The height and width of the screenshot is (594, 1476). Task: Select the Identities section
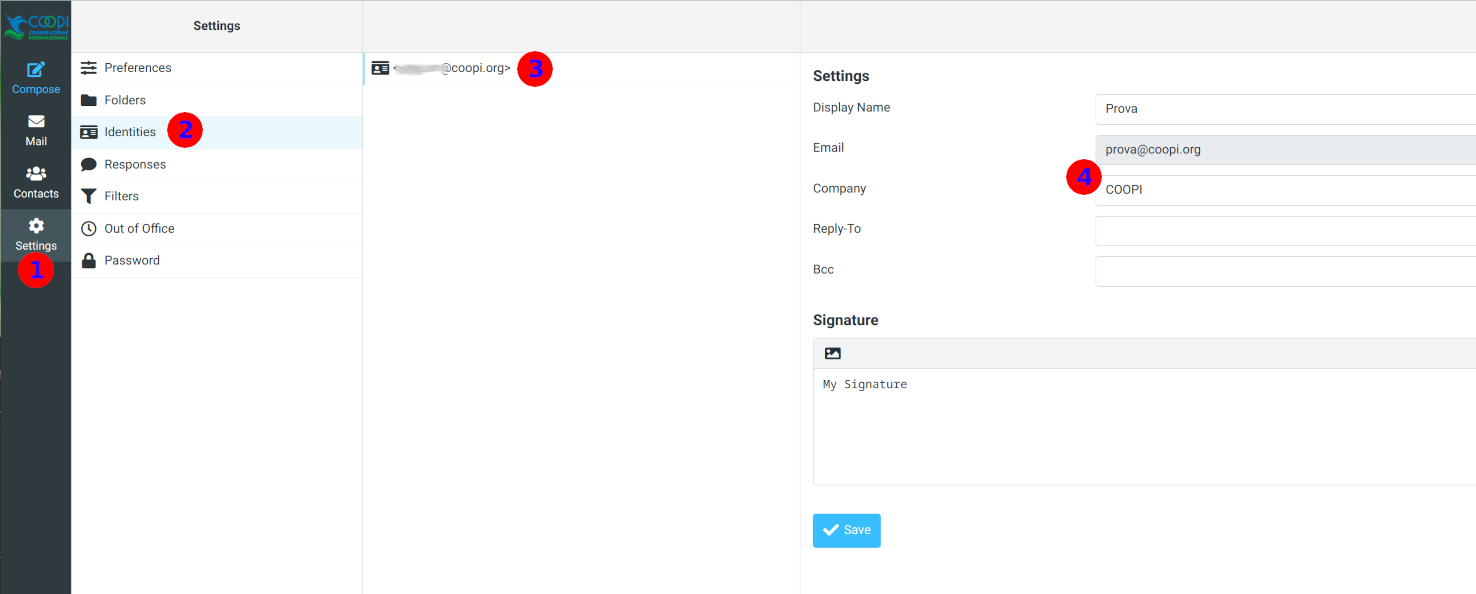(x=130, y=132)
